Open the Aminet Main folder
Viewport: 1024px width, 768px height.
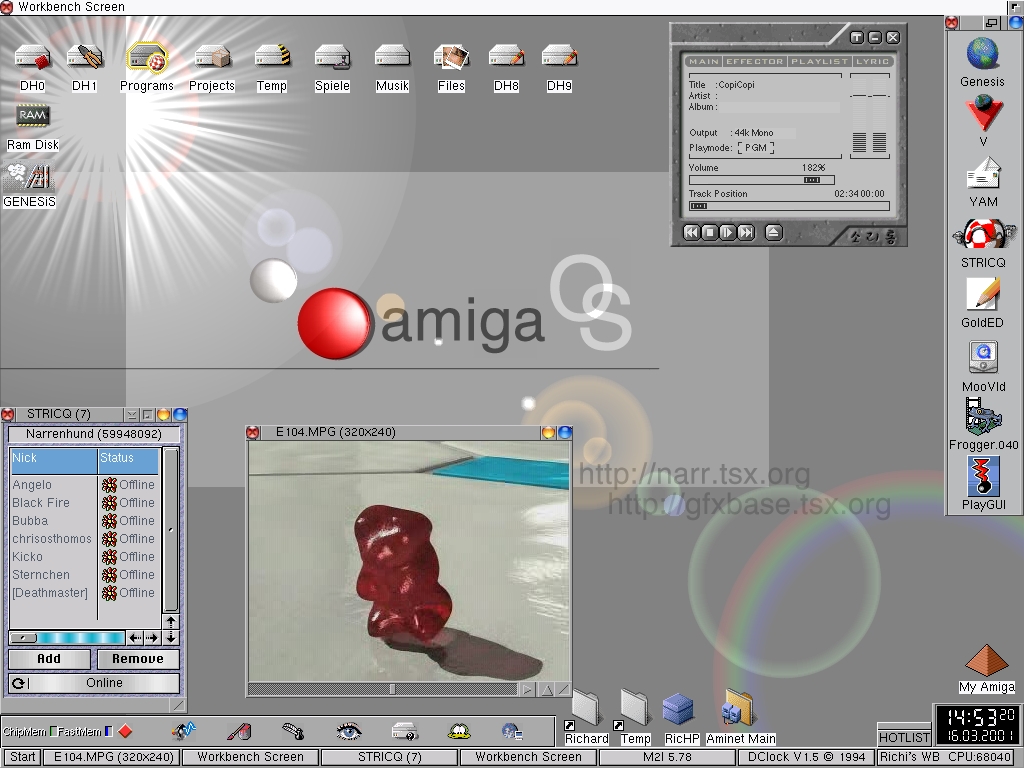click(740, 710)
